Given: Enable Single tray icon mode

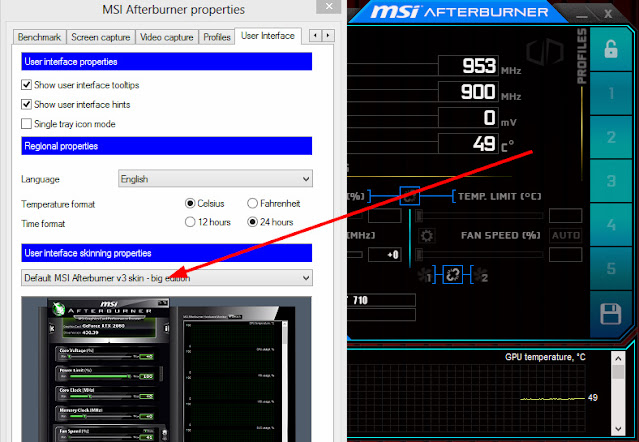Looking at the screenshot, I should pos(26,123).
